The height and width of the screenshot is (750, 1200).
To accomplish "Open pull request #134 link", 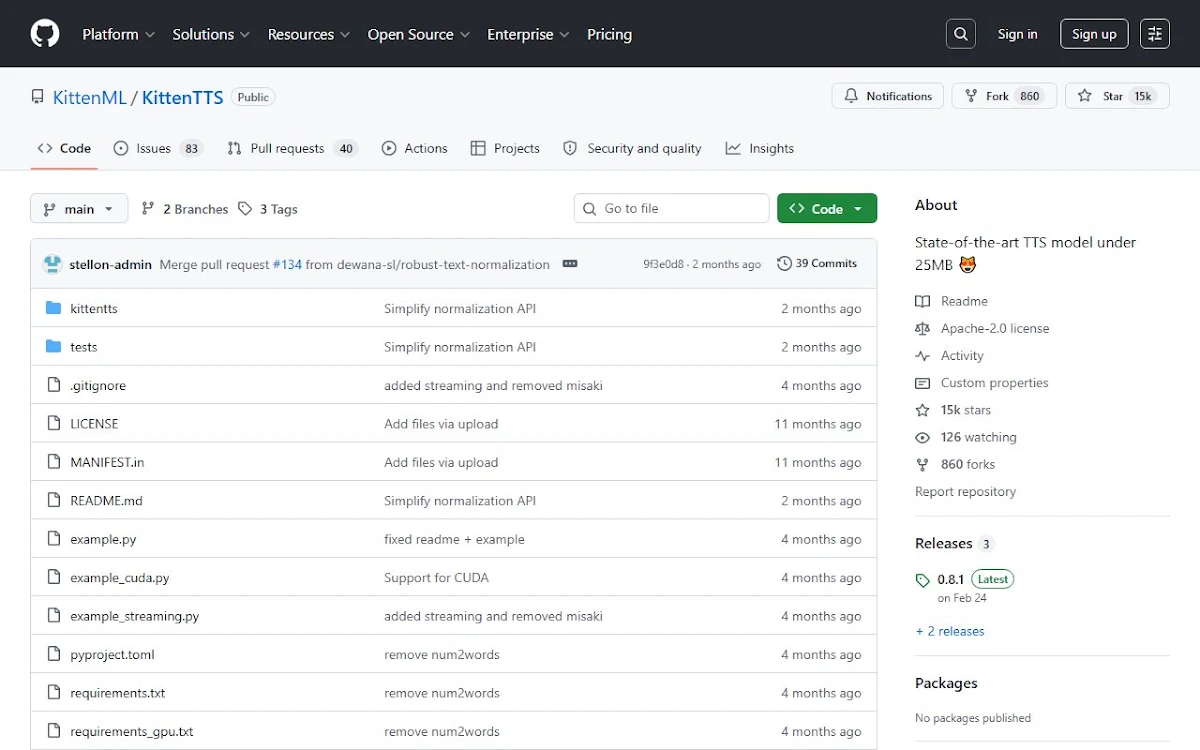I will (287, 264).
